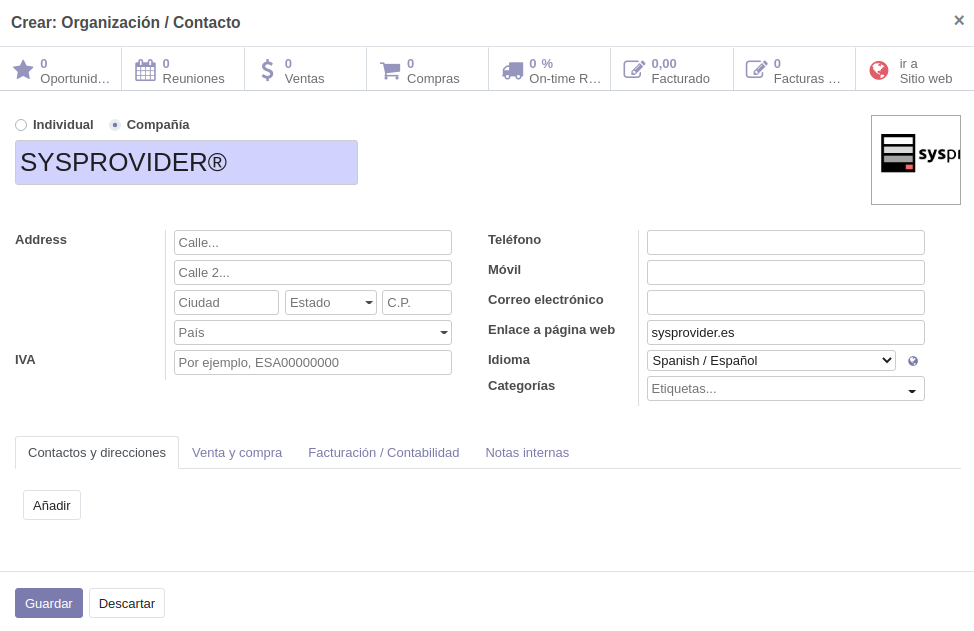Click the globe icon next to Idioma
974x631 pixels.
(912, 361)
